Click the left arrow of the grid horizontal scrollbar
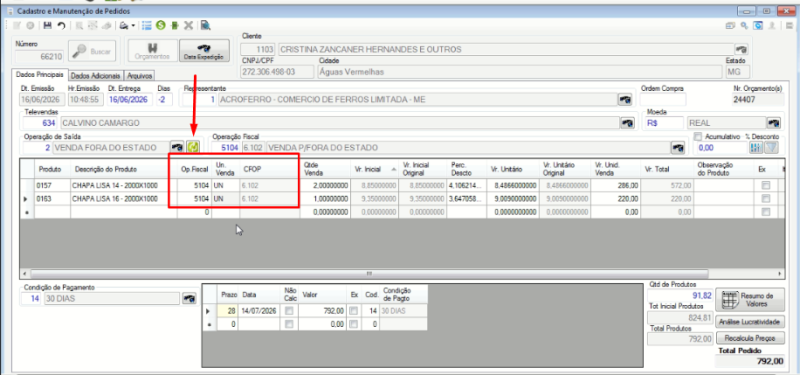This screenshot has height=375, width=800. (24, 273)
